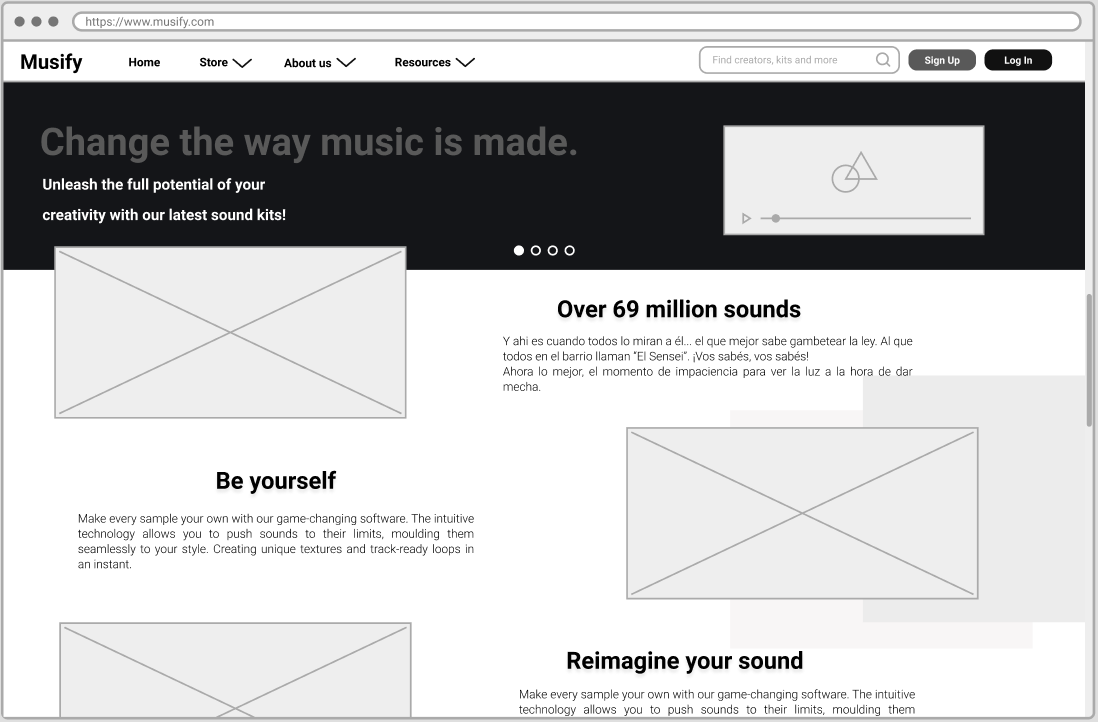Open the image placeholder above Reimagine your sound
This screenshot has width=1098, height=722.
(802, 513)
